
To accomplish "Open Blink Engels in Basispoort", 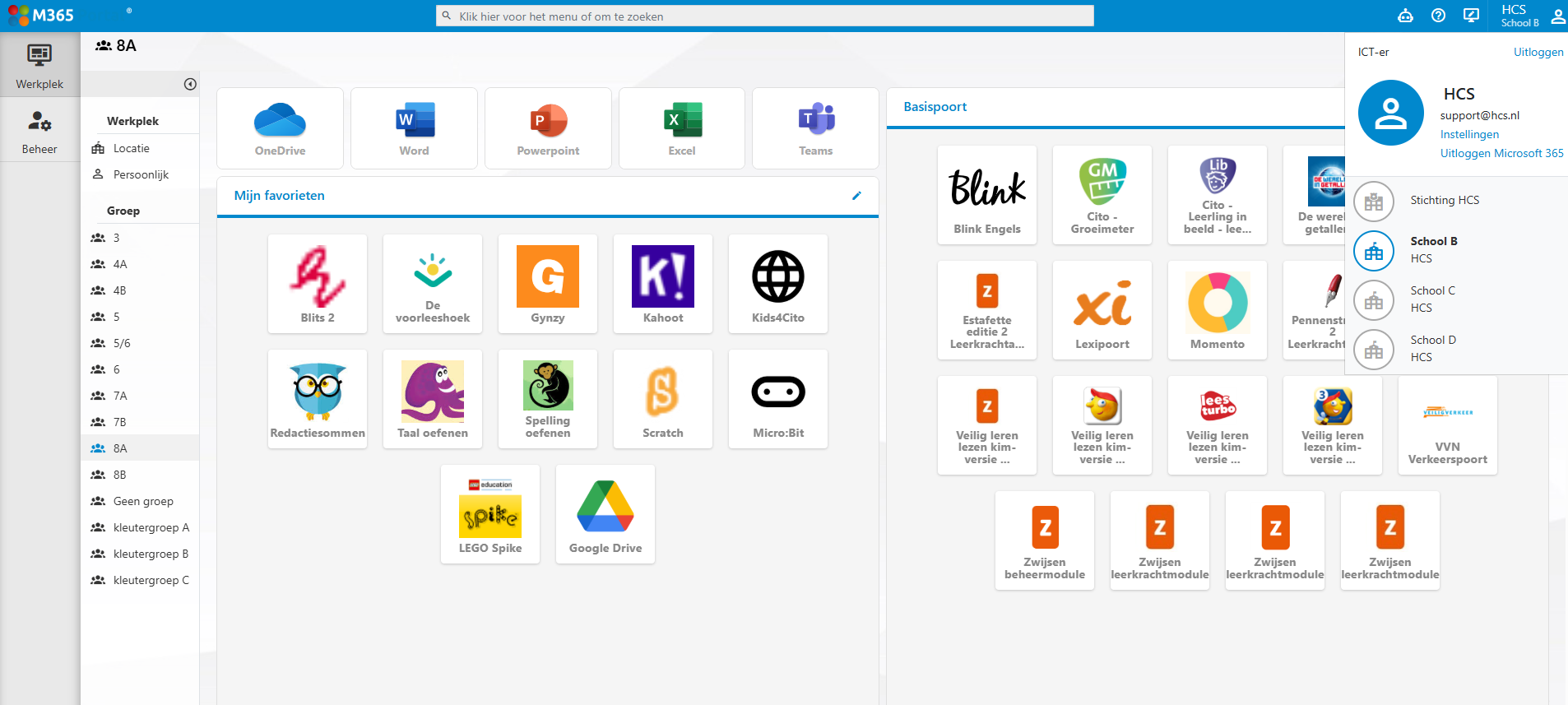I will click(x=987, y=195).
